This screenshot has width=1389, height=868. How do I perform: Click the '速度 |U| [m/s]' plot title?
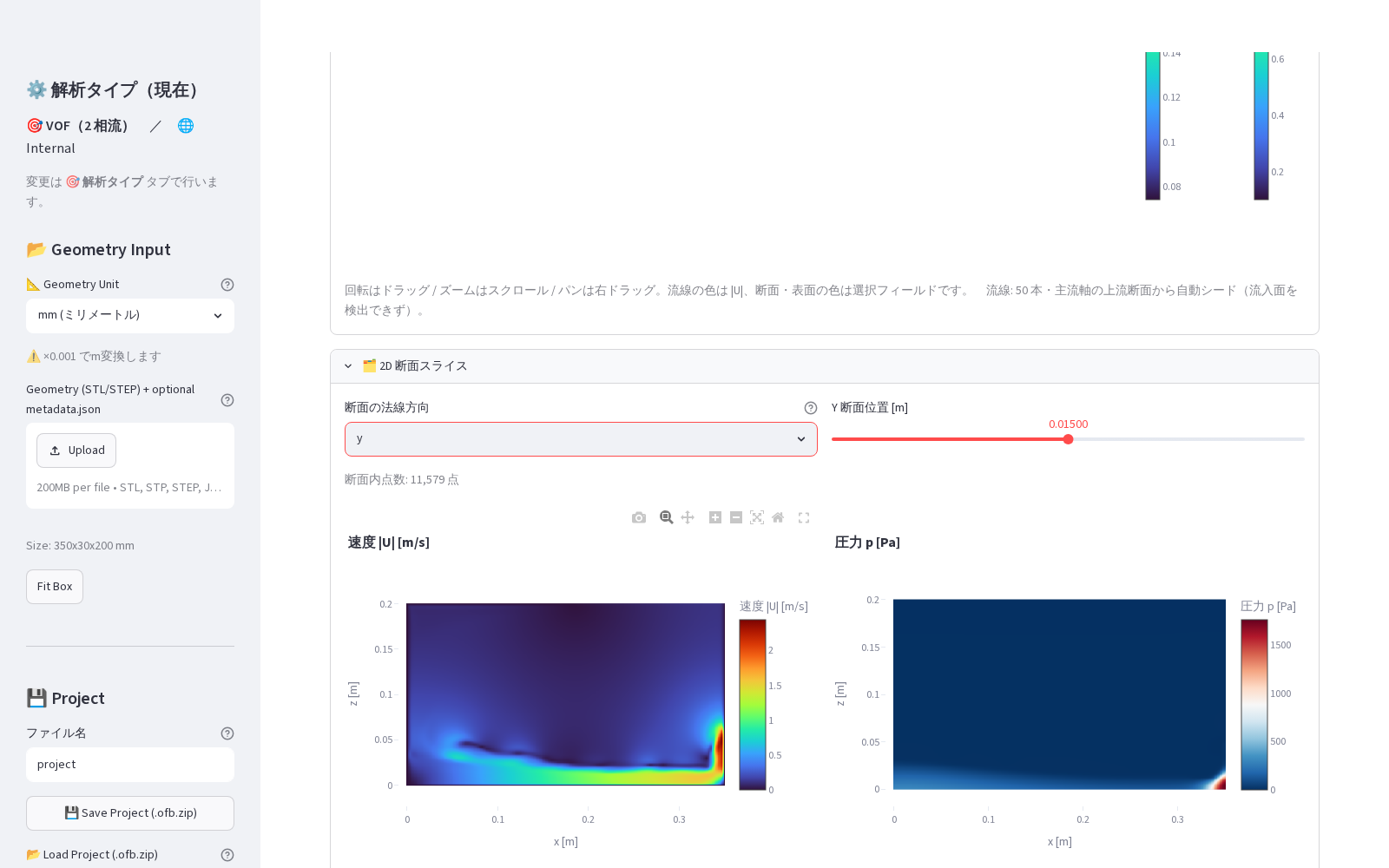(389, 542)
